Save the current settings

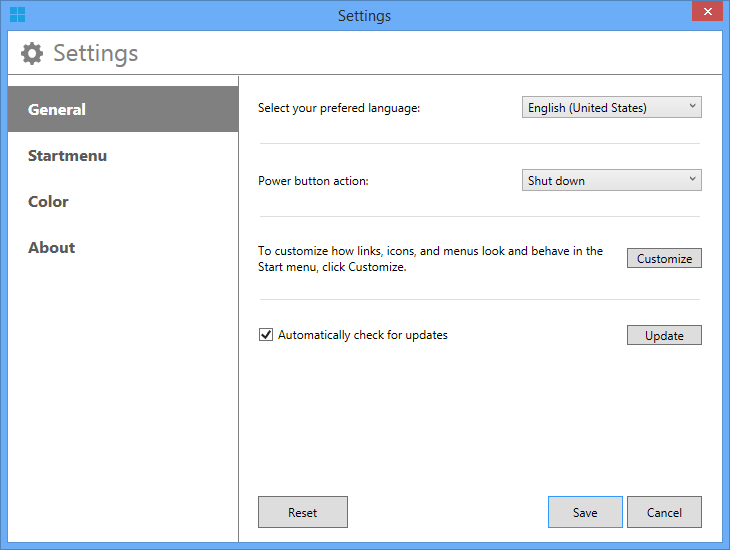pos(585,512)
